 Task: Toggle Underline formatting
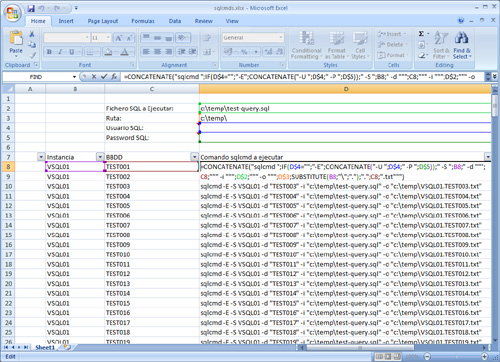point(71,52)
